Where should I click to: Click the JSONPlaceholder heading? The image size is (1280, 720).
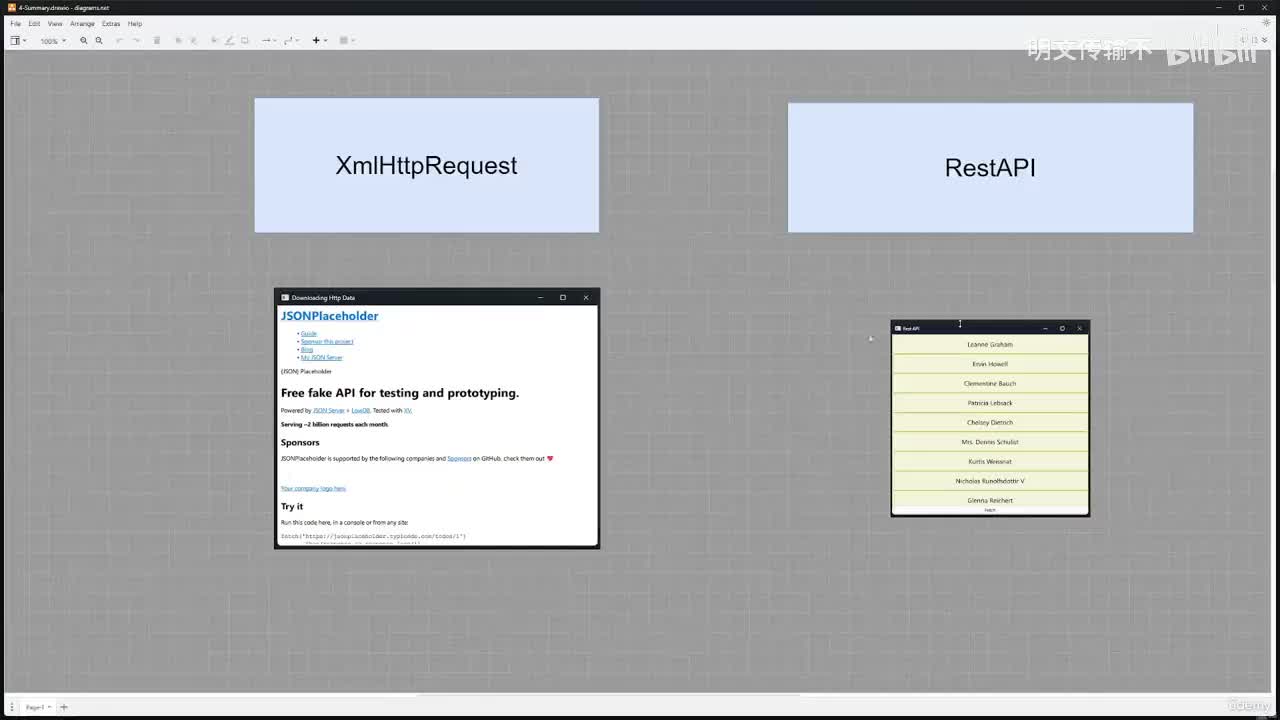pyautogui.click(x=330, y=316)
